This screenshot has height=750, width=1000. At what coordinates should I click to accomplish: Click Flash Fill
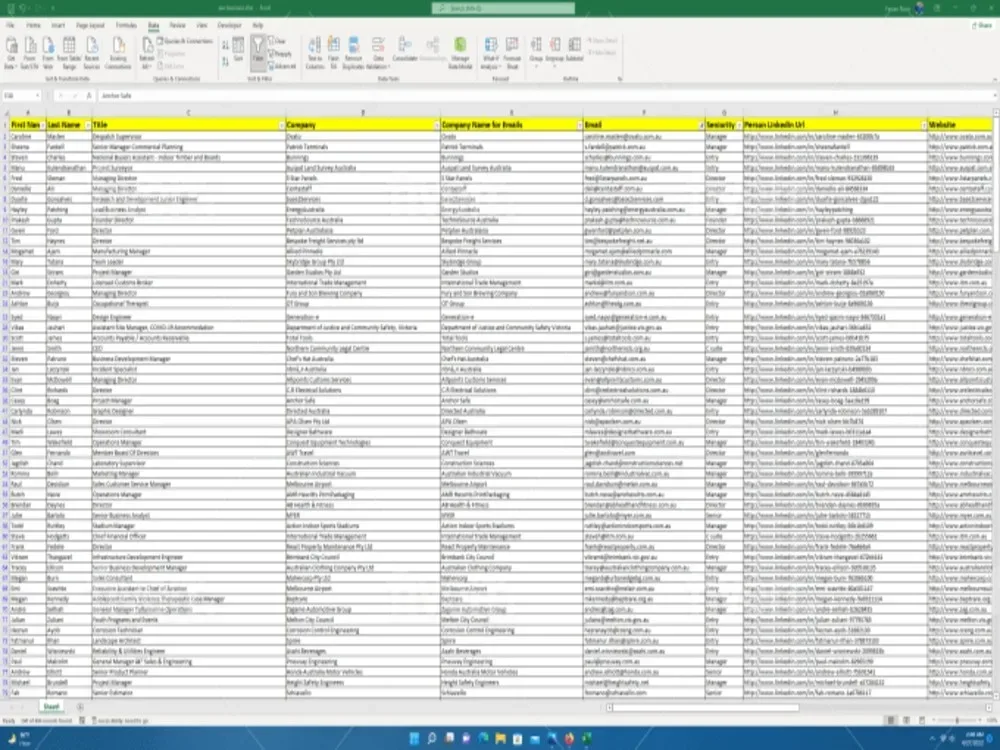tap(334, 52)
